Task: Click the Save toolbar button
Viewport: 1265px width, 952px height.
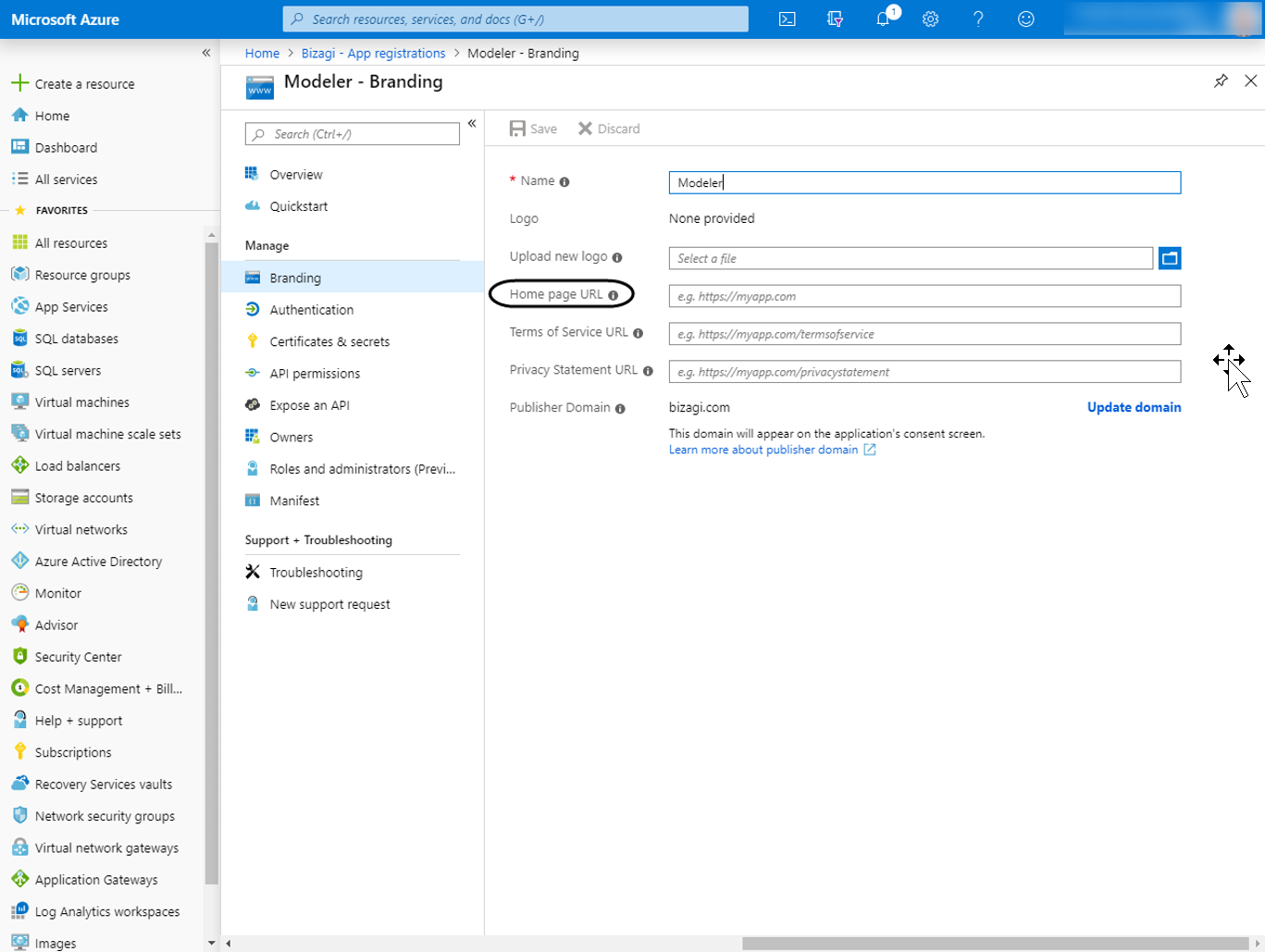Action: pyautogui.click(x=533, y=129)
